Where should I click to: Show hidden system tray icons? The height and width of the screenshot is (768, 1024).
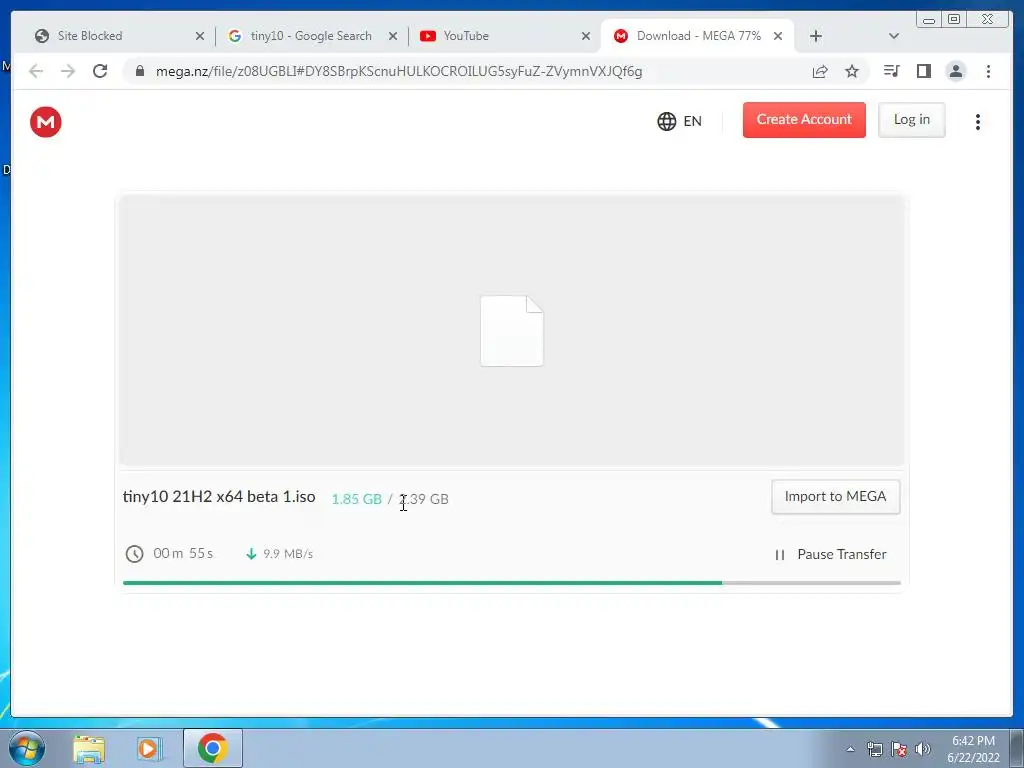coord(850,749)
